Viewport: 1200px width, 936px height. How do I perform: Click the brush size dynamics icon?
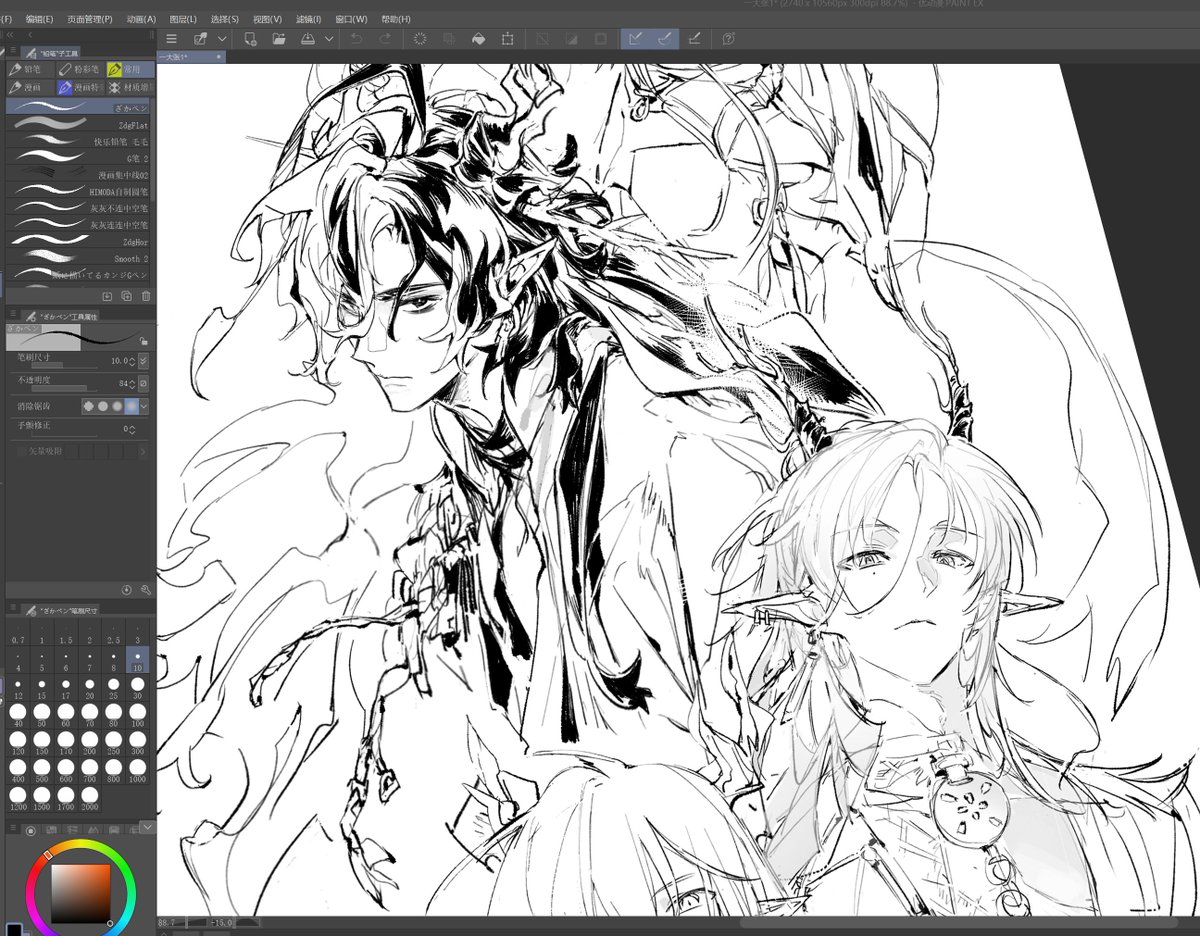click(x=143, y=360)
